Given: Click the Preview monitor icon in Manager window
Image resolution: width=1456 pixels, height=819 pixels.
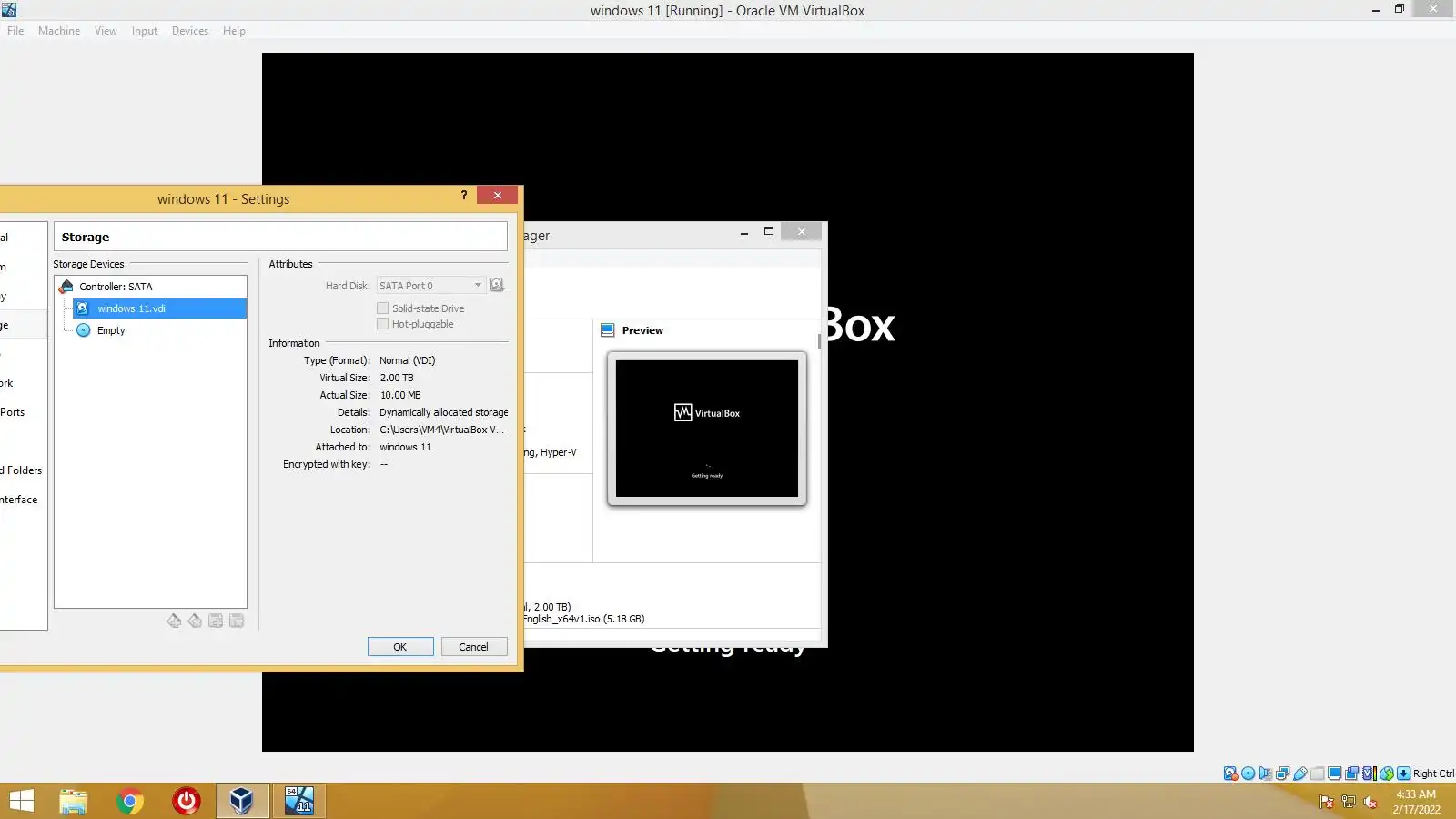Looking at the screenshot, I should [x=608, y=330].
